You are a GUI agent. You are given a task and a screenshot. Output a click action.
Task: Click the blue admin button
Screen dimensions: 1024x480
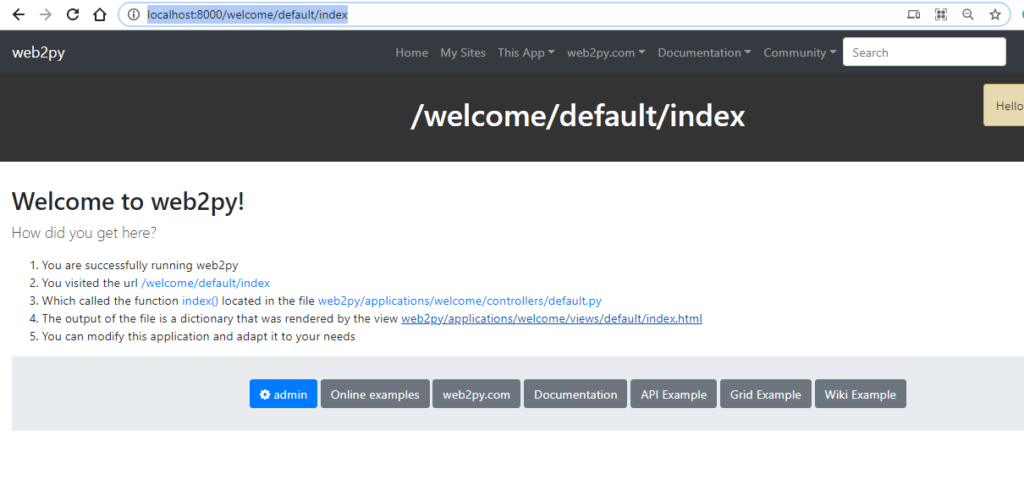coord(283,394)
